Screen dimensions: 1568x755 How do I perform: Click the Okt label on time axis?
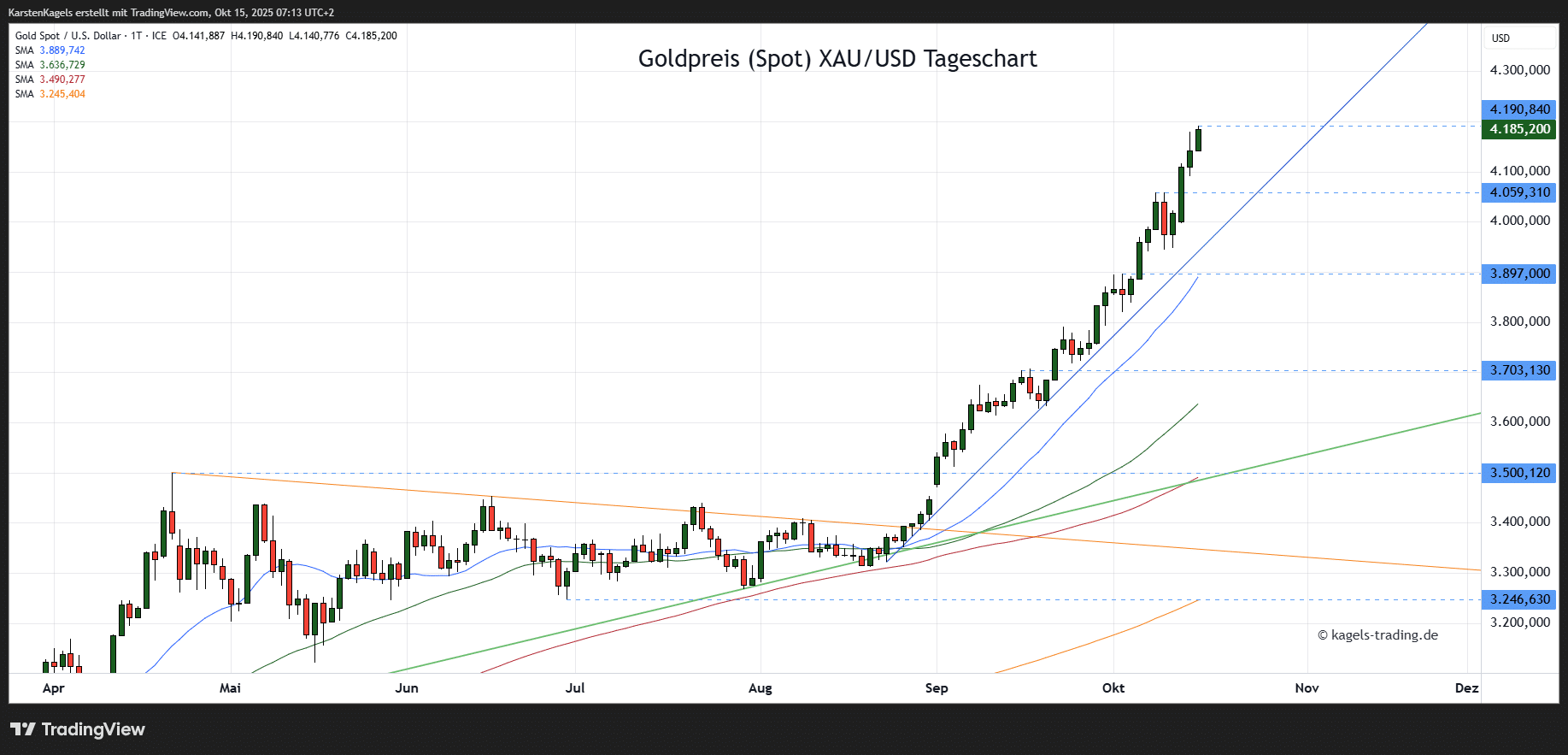pos(1113,688)
